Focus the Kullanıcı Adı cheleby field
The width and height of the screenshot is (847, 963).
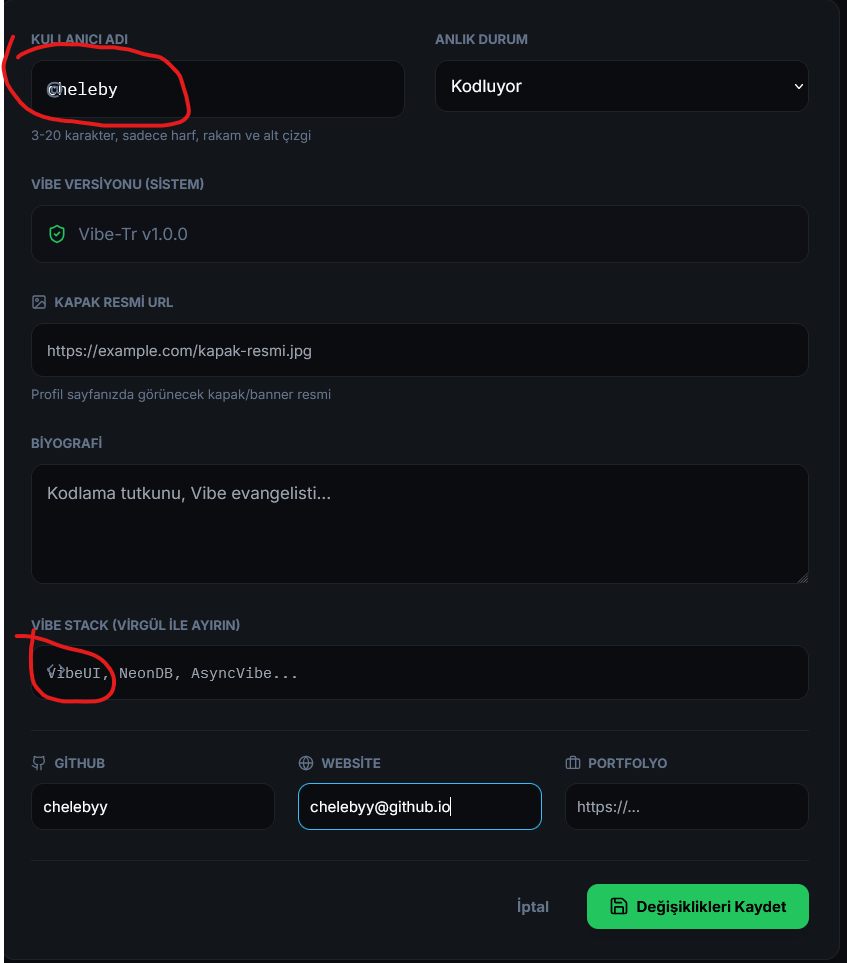[x=217, y=89]
